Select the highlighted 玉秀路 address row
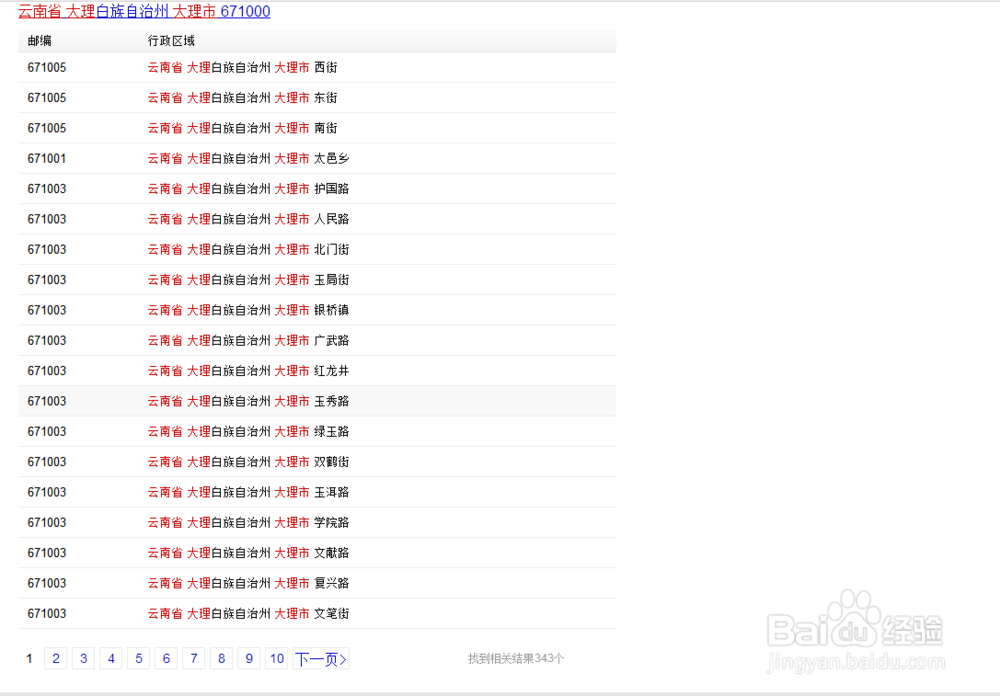Screen dimensions: 1000x696 click(x=317, y=401)
